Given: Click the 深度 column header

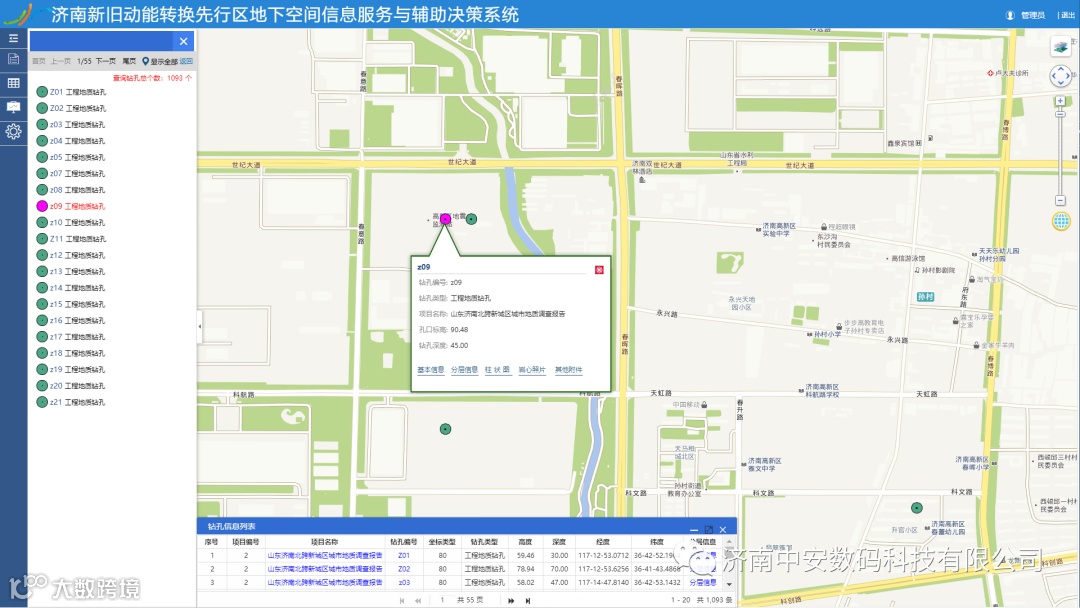Looking at the screenshot, I should point(559,542).
